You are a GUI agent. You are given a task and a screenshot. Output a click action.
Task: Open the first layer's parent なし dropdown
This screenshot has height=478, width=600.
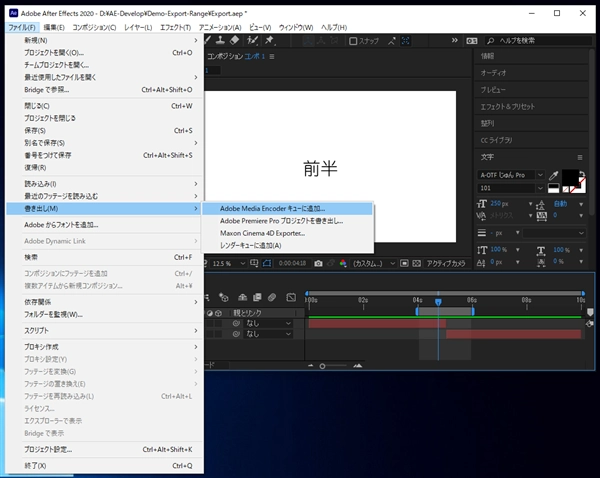click(269, 323)
